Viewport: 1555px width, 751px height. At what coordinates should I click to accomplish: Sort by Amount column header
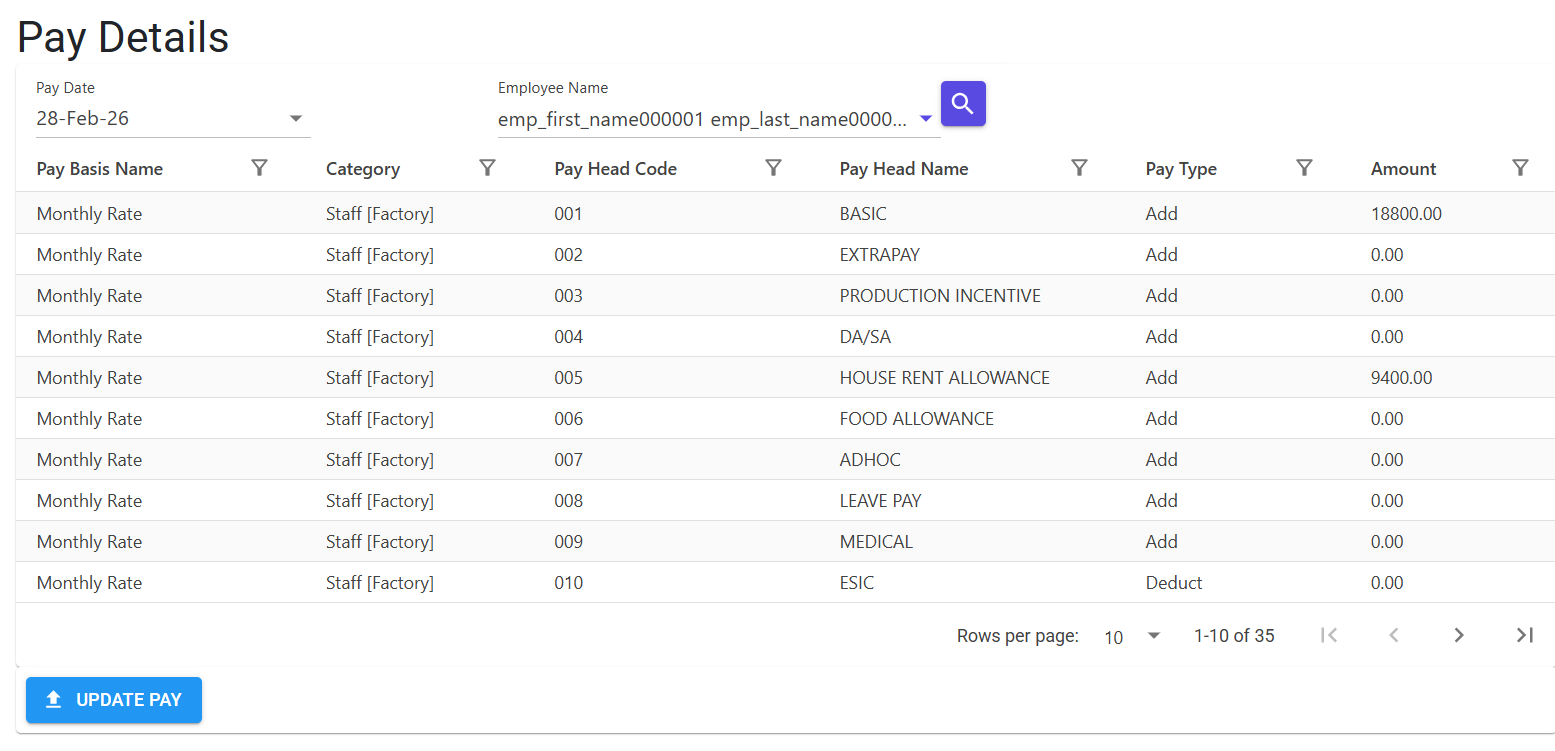(1404, 169)
